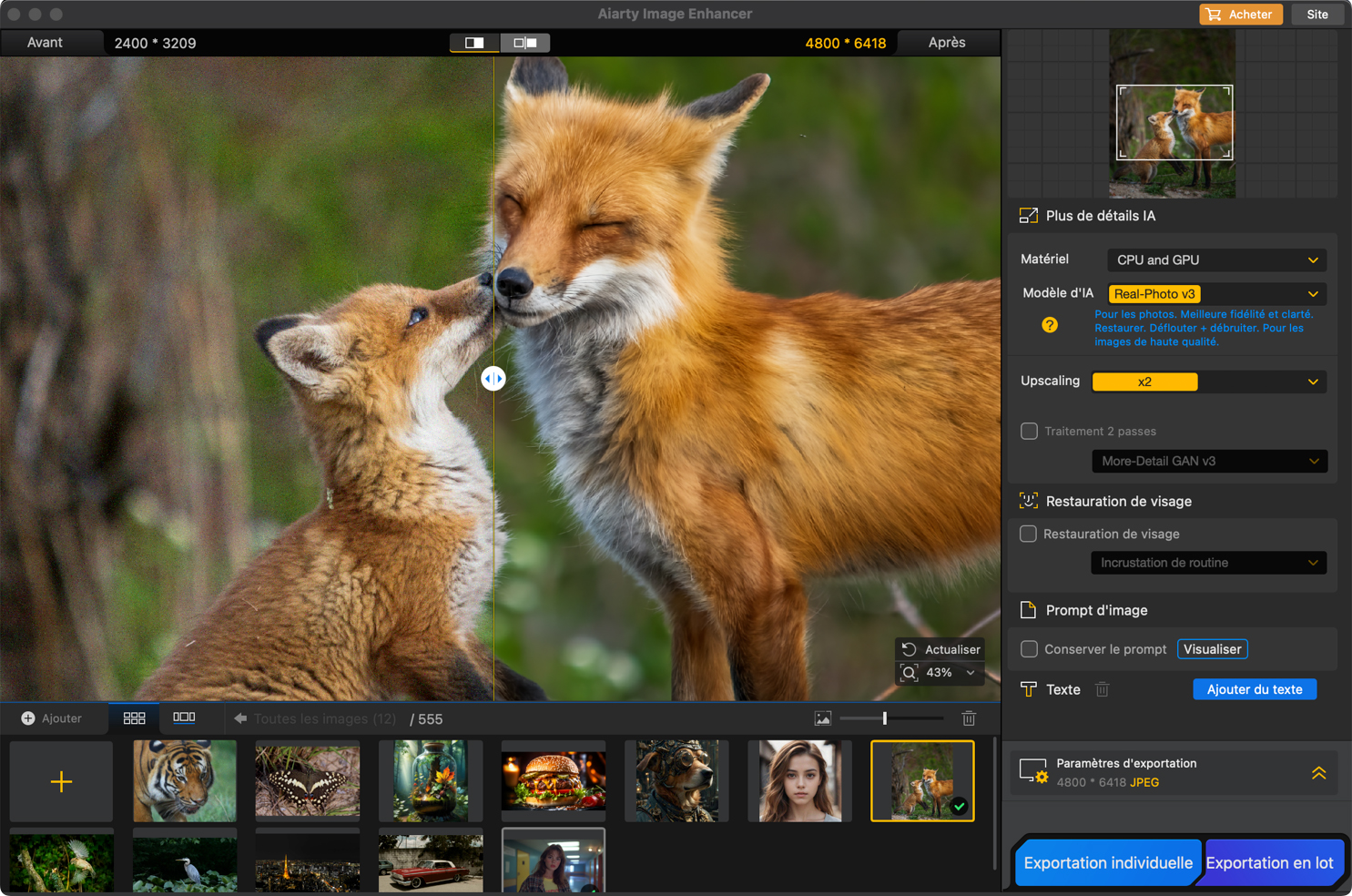Click Exportation individuelle button

point(1107,862)
